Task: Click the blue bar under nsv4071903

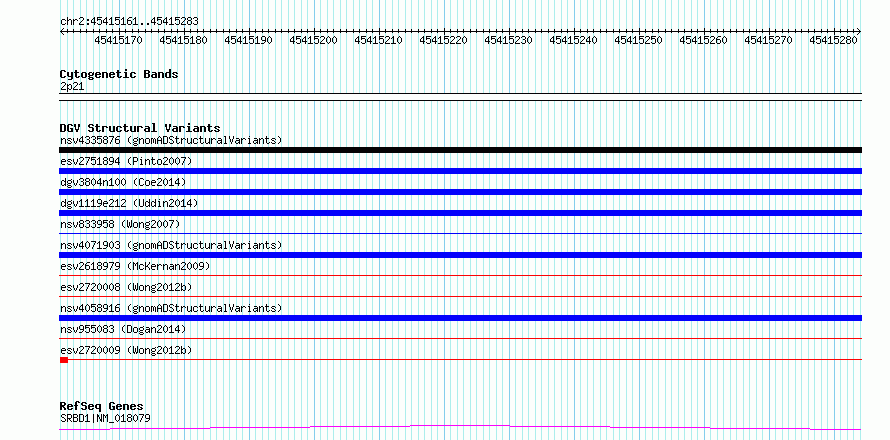Action: click(460, 255)
